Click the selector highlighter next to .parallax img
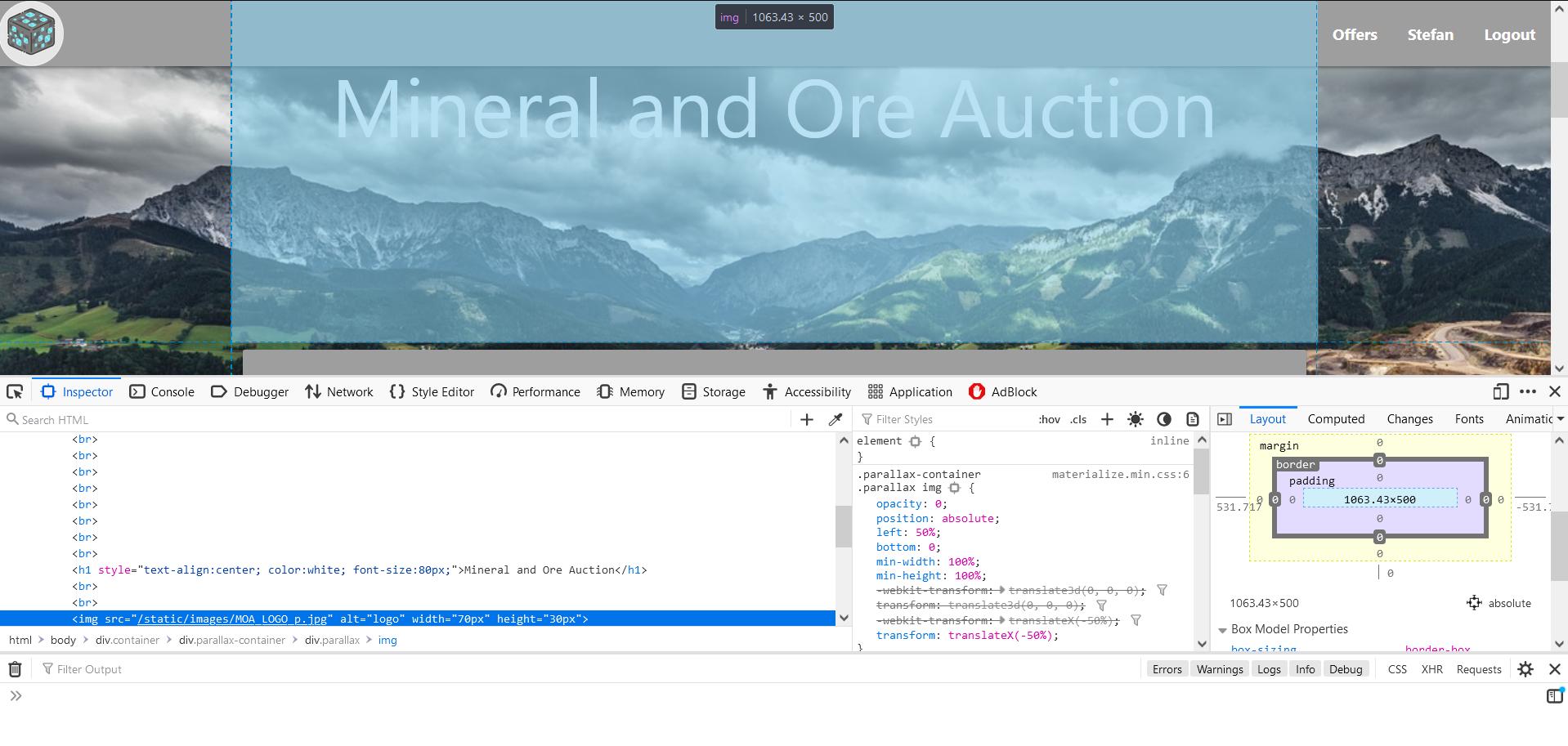1568x746 pixels. tap(954, 488)
